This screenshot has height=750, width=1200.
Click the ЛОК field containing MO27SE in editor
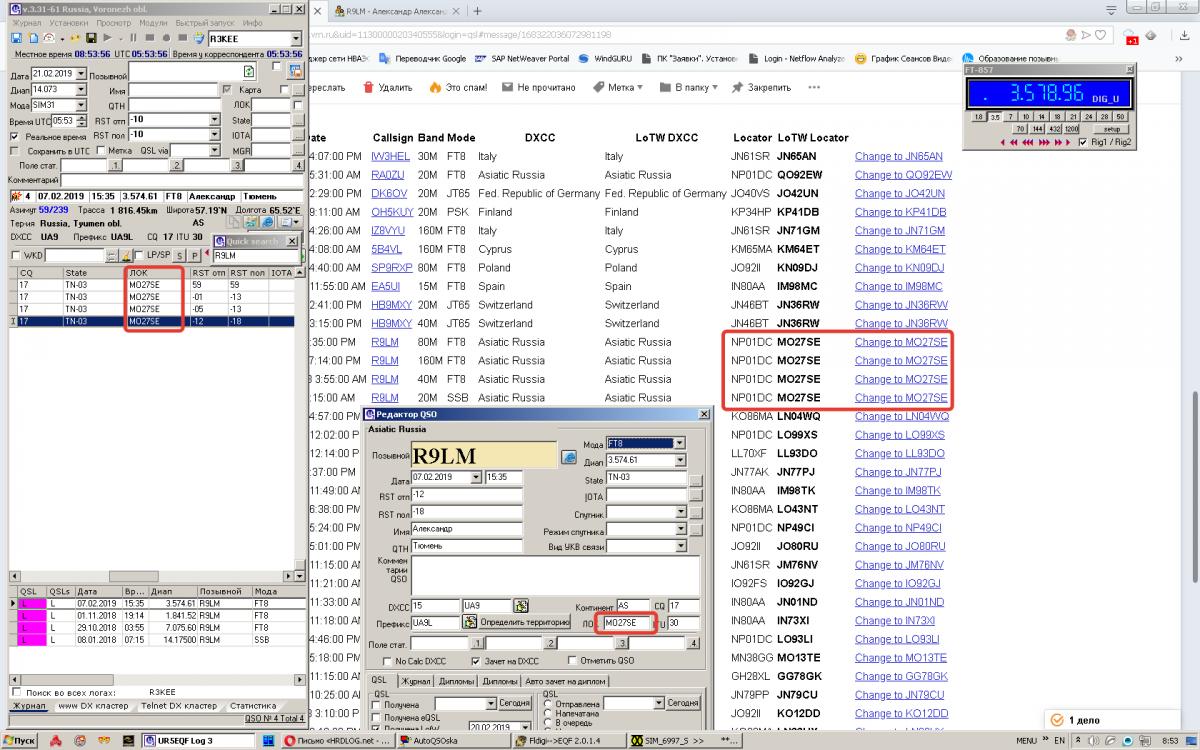tap(628, 623)
